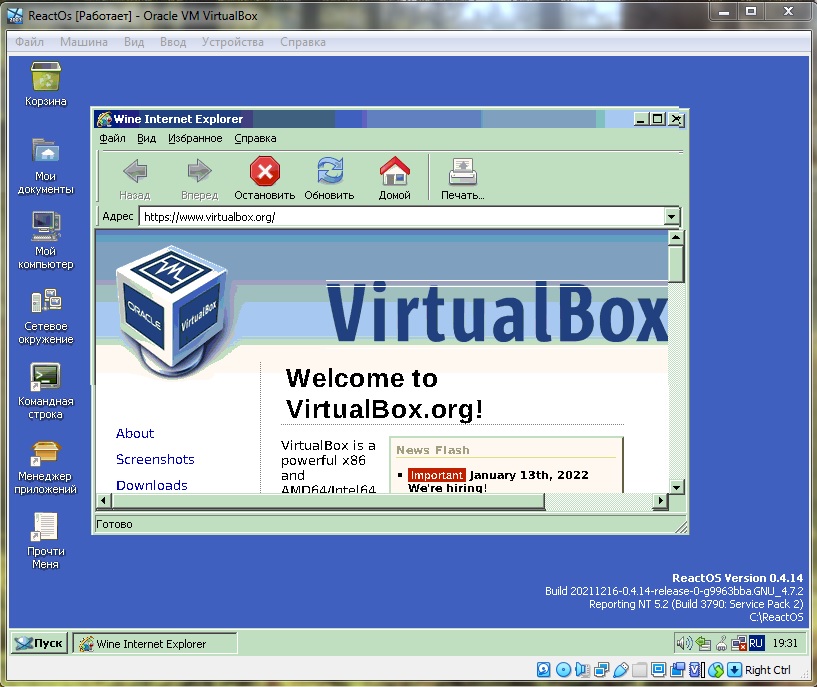Open Корзина recycle bin desktop icon
Viewport: 817px width, 687px height.
[46, 79]
